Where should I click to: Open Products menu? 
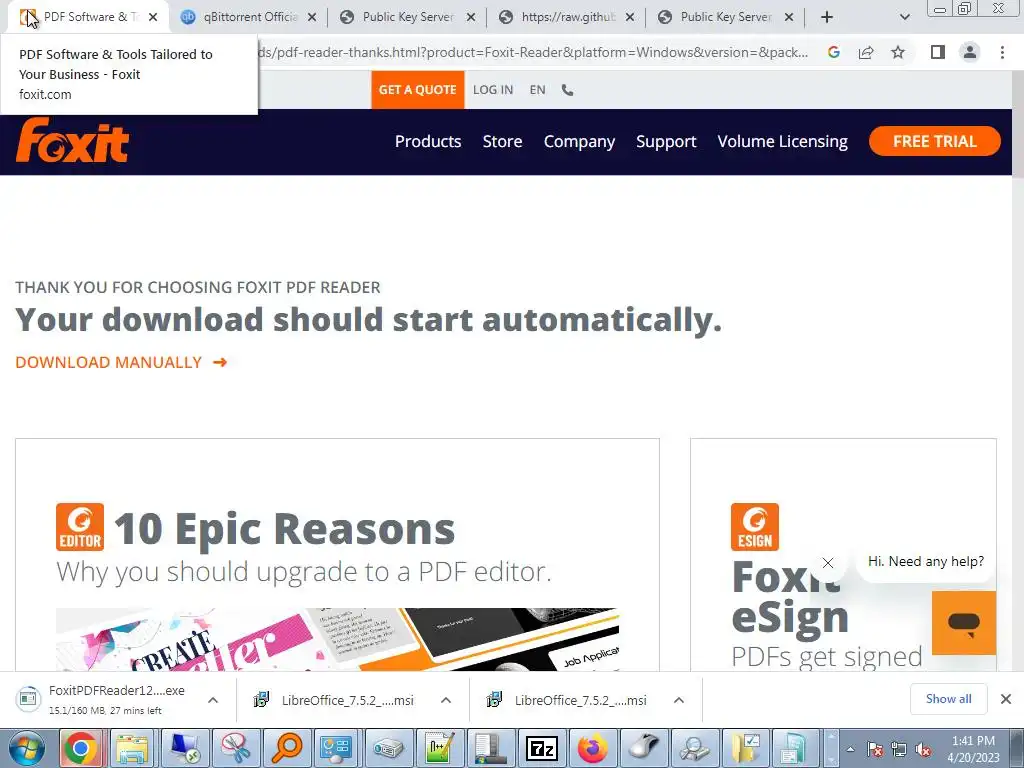428,142
